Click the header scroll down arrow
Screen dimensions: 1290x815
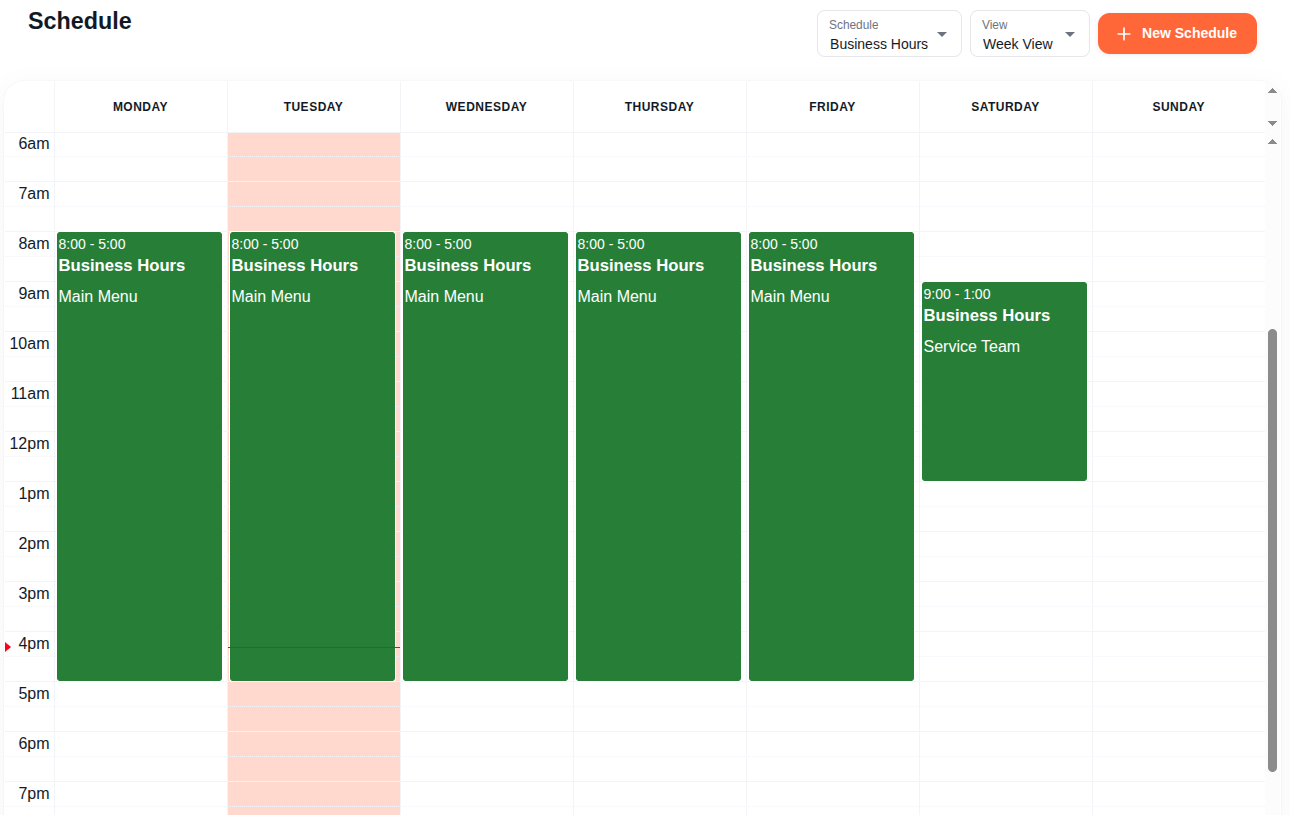[1272, 122]
